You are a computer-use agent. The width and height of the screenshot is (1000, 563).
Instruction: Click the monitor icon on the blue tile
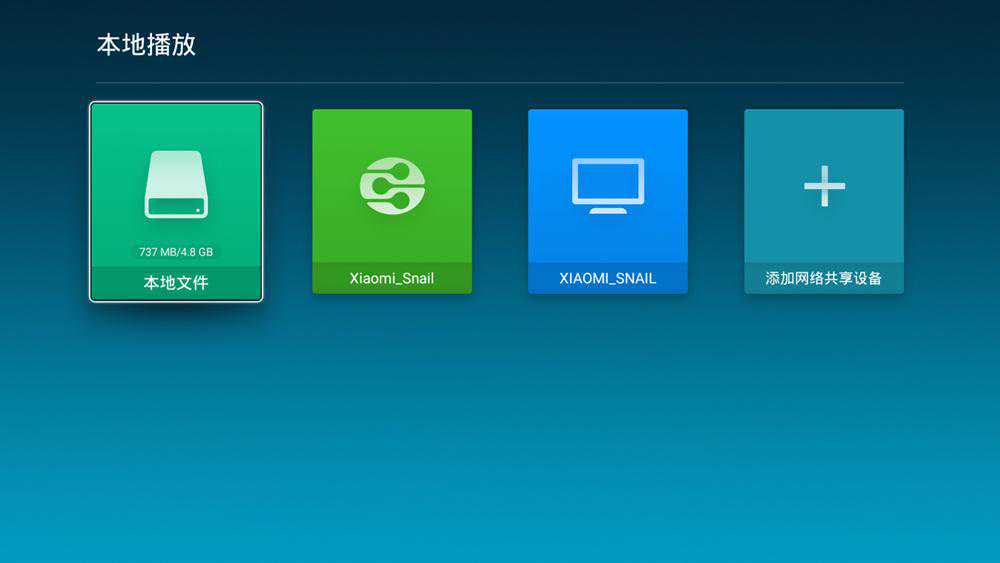(x=608, y=185)
